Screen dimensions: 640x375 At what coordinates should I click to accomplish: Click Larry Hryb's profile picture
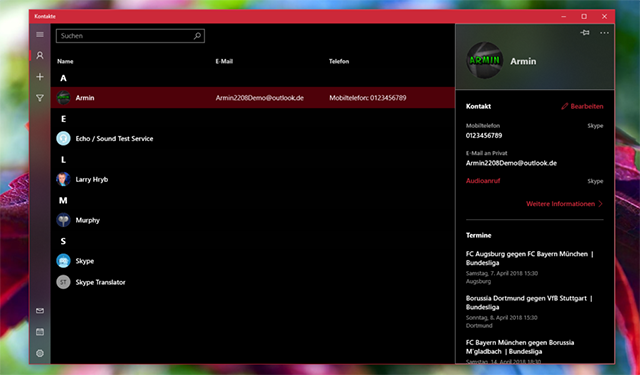coord(63,180)
